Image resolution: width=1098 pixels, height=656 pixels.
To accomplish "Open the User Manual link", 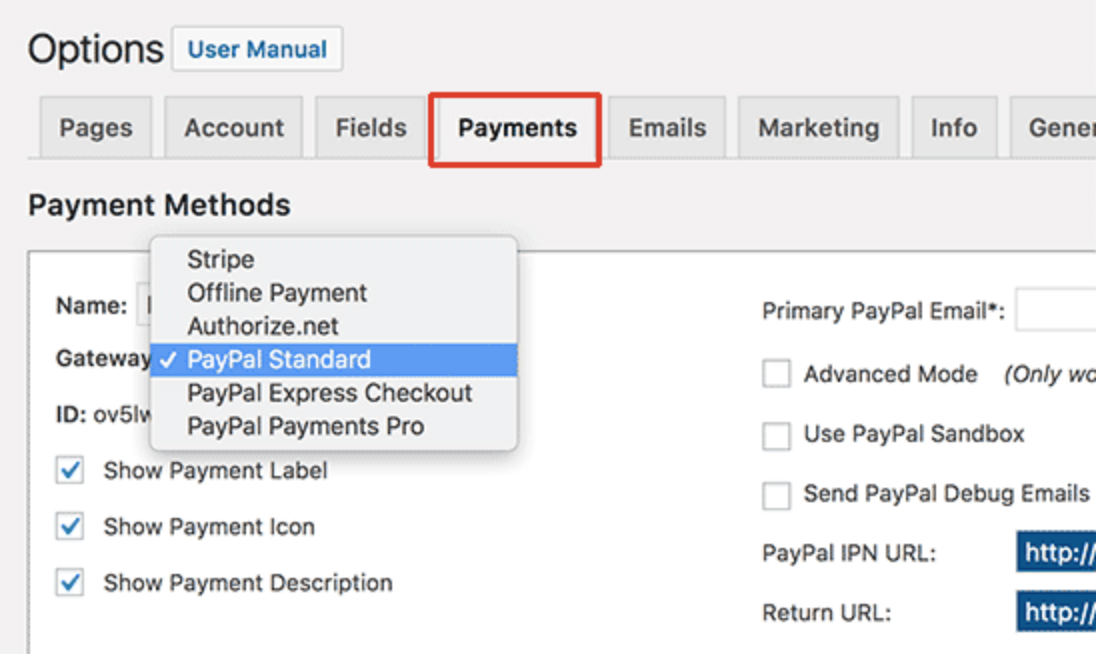I will pyautogui.click(x=257, y=49).
